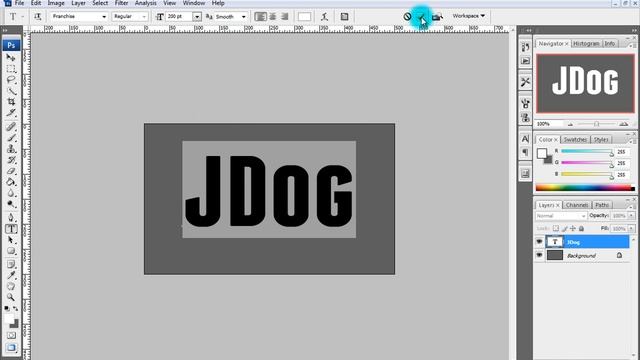This screenshot has width=640, height=360.
Task: Select the History Brush tool
Action: (x=11, y=160)
